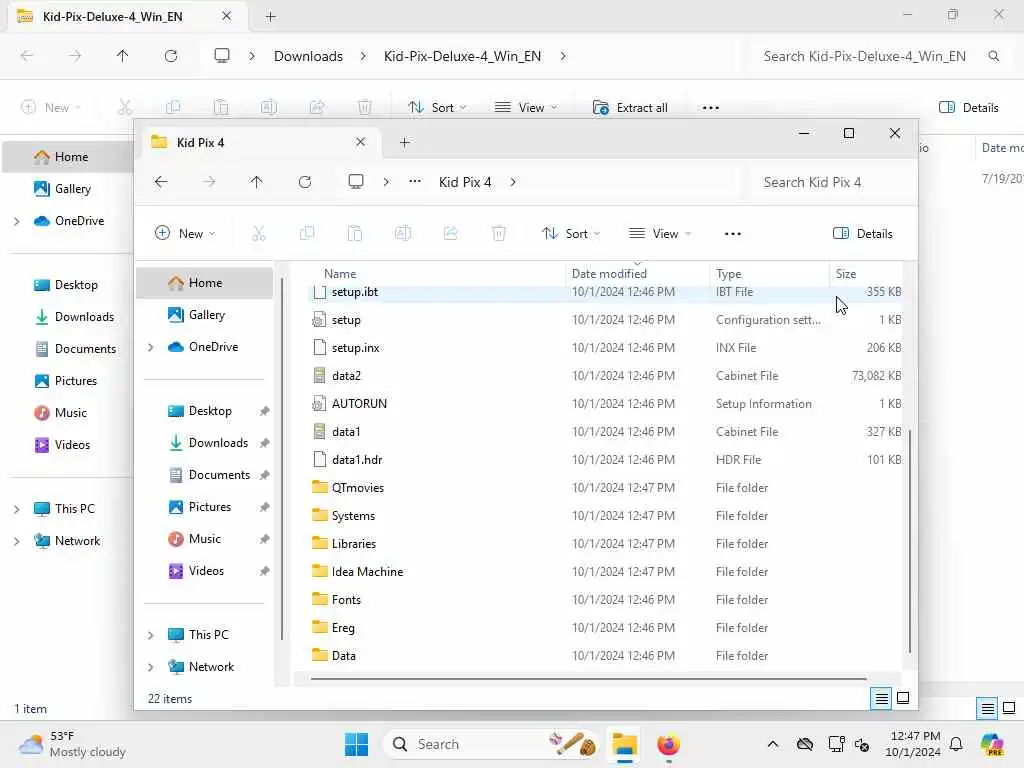The height and width of the screenshot is (768, 1024).
Task: Go up a folder in the background window
Action: (x=123, y=56)
